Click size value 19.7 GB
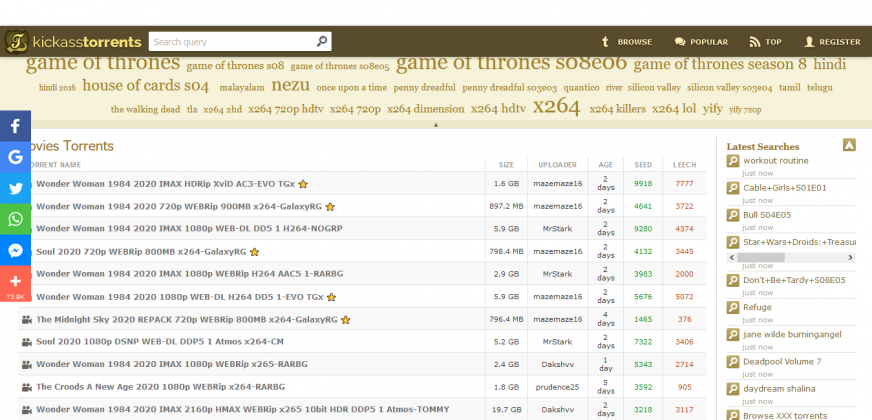This screenshot has height=420, width=872. [506, 409]
